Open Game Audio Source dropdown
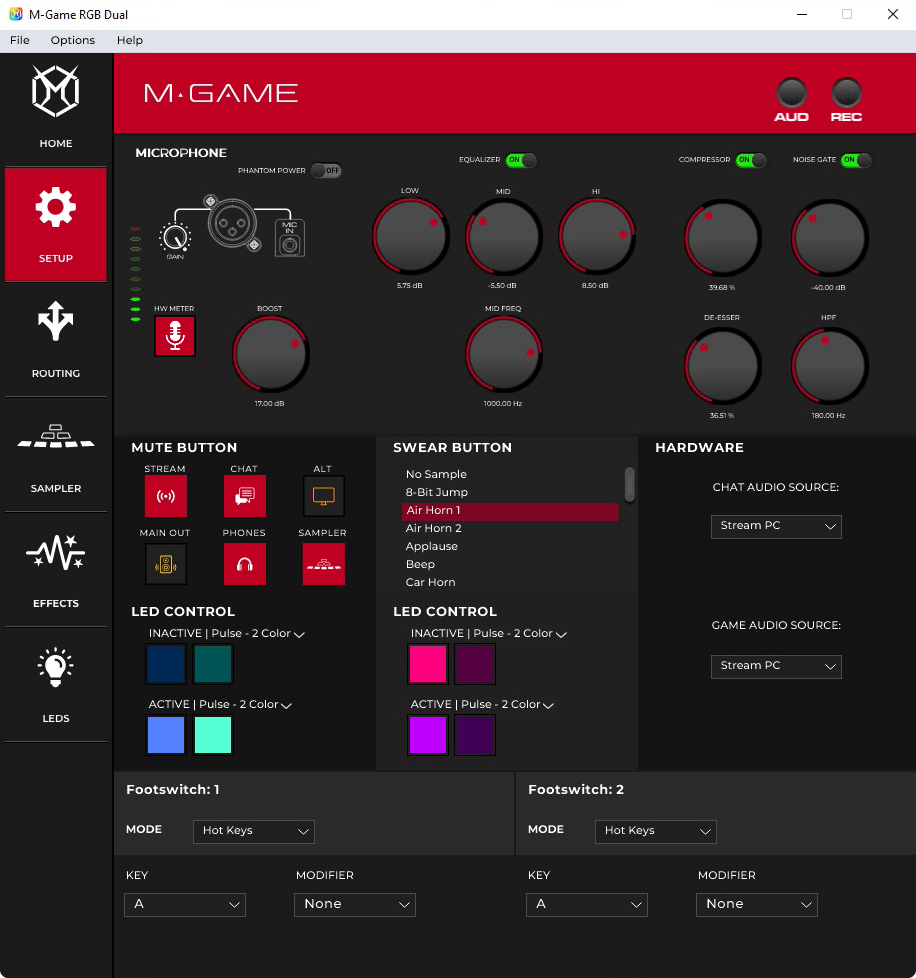The width and height of the screenshot is (916, 978). (776, 666)
